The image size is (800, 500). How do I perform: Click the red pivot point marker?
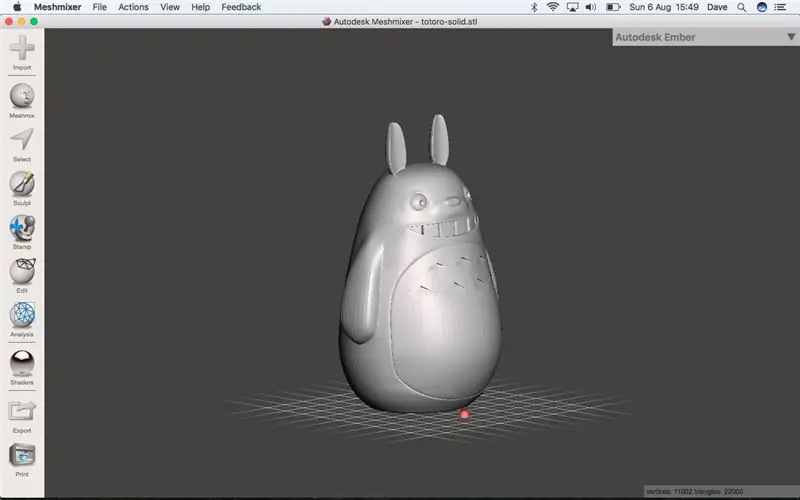pos(464,414)
